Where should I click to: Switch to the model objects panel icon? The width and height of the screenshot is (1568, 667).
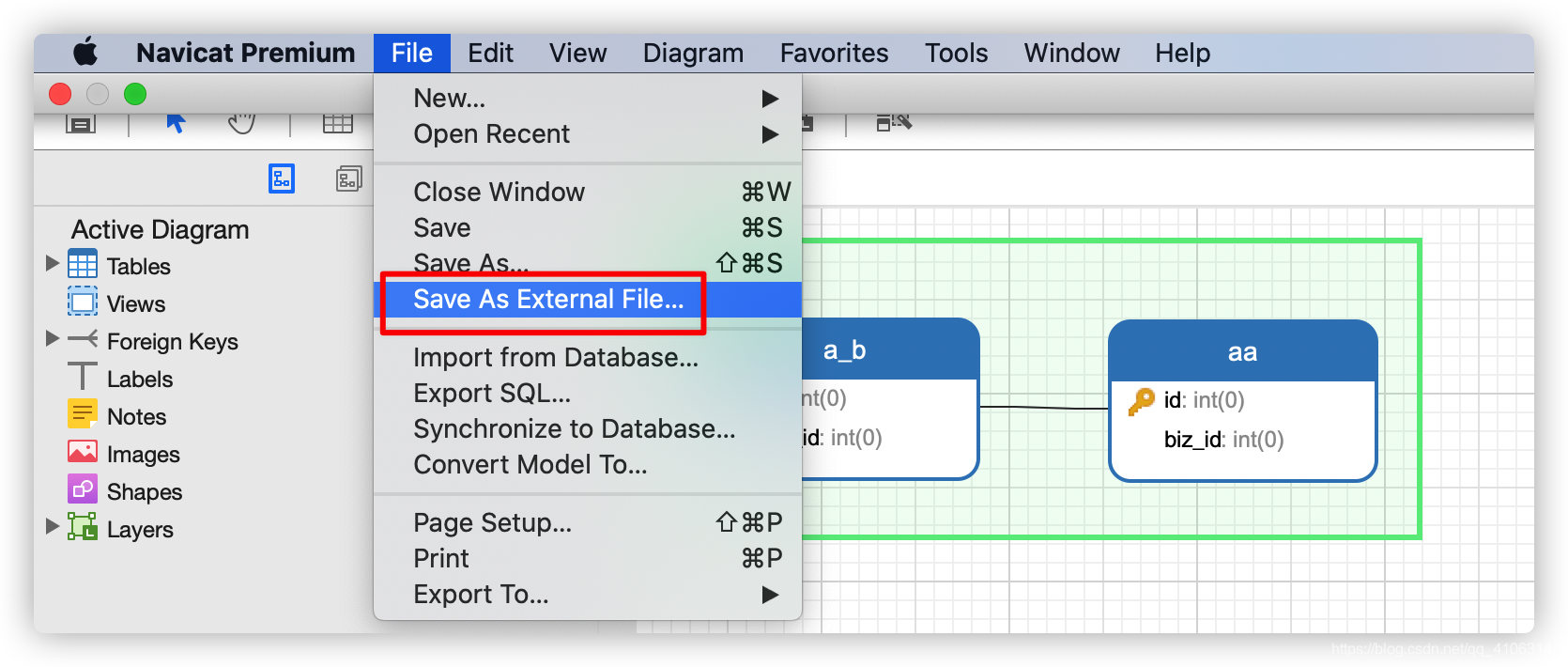tap(349, 178)
